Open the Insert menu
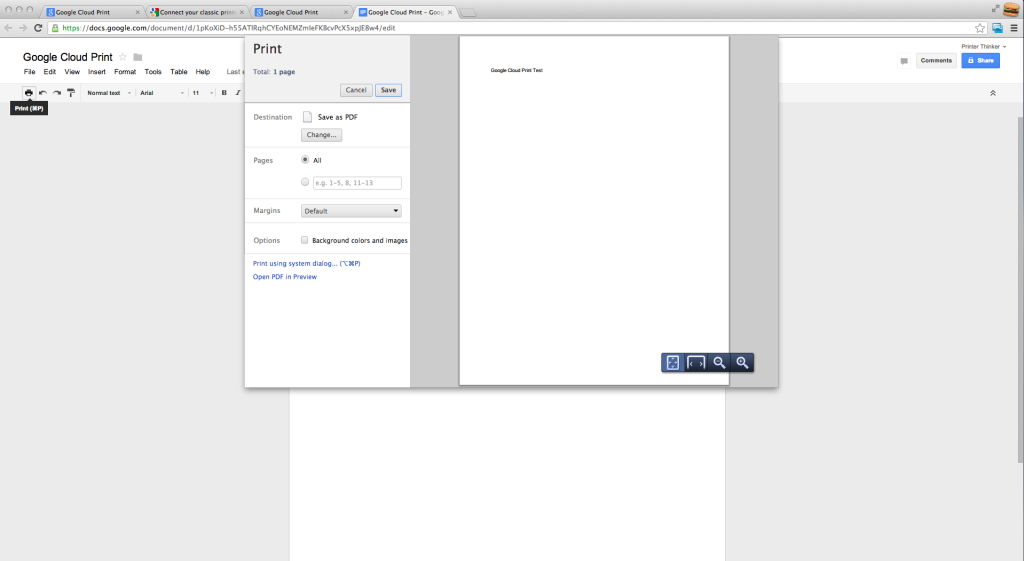The width and height of the screenshot is (1024, 561). click(x=97, y=72)
